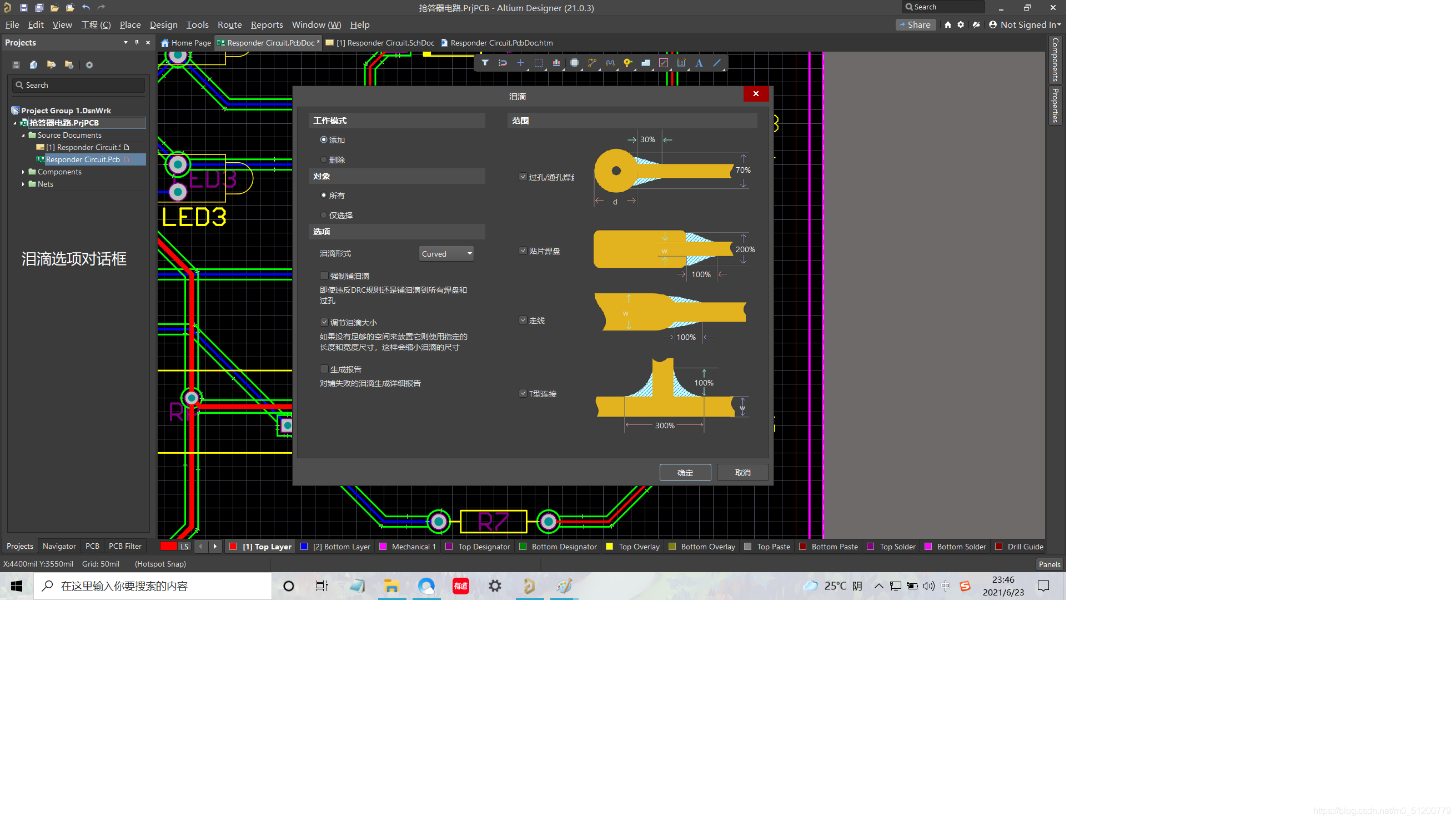This screenshot has width=1456, height=821.
Task: Open the 泪滴形式 Curved dropdown
Action: click(446, 254)
